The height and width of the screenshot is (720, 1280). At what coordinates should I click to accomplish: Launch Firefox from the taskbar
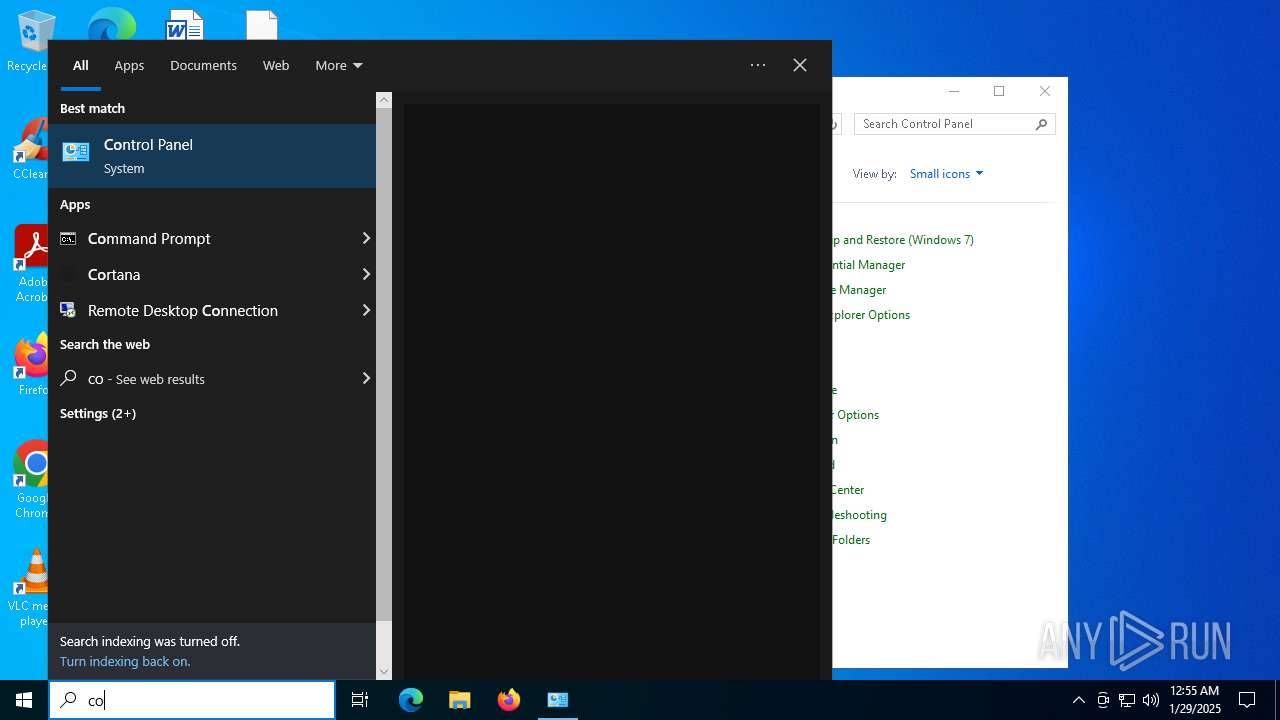509,700
